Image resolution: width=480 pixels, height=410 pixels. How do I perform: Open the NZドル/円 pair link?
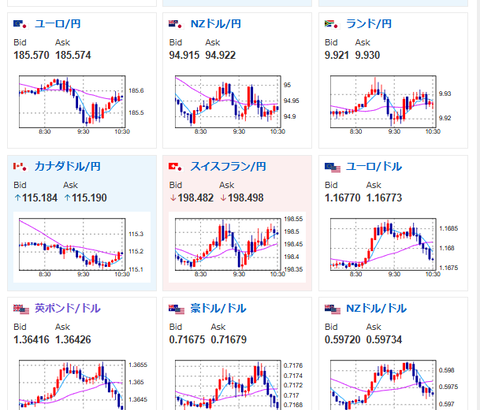tap(216, 24)
